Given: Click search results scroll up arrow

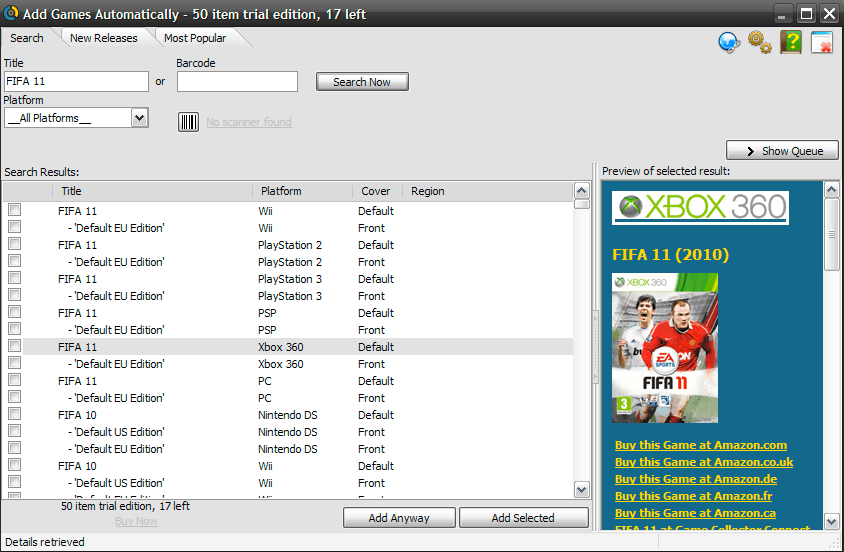Looking at the screenshot, I should coord(581,190).
